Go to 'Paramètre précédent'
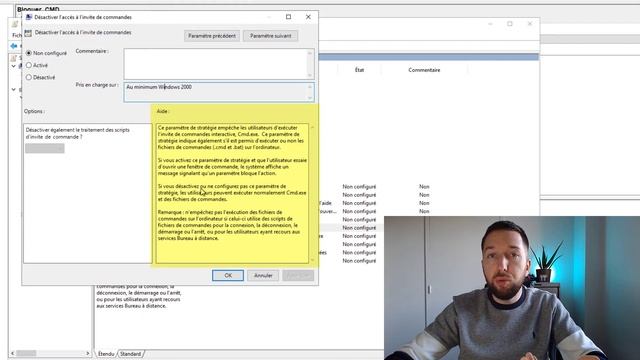640x360 pixels. [212, 36]
